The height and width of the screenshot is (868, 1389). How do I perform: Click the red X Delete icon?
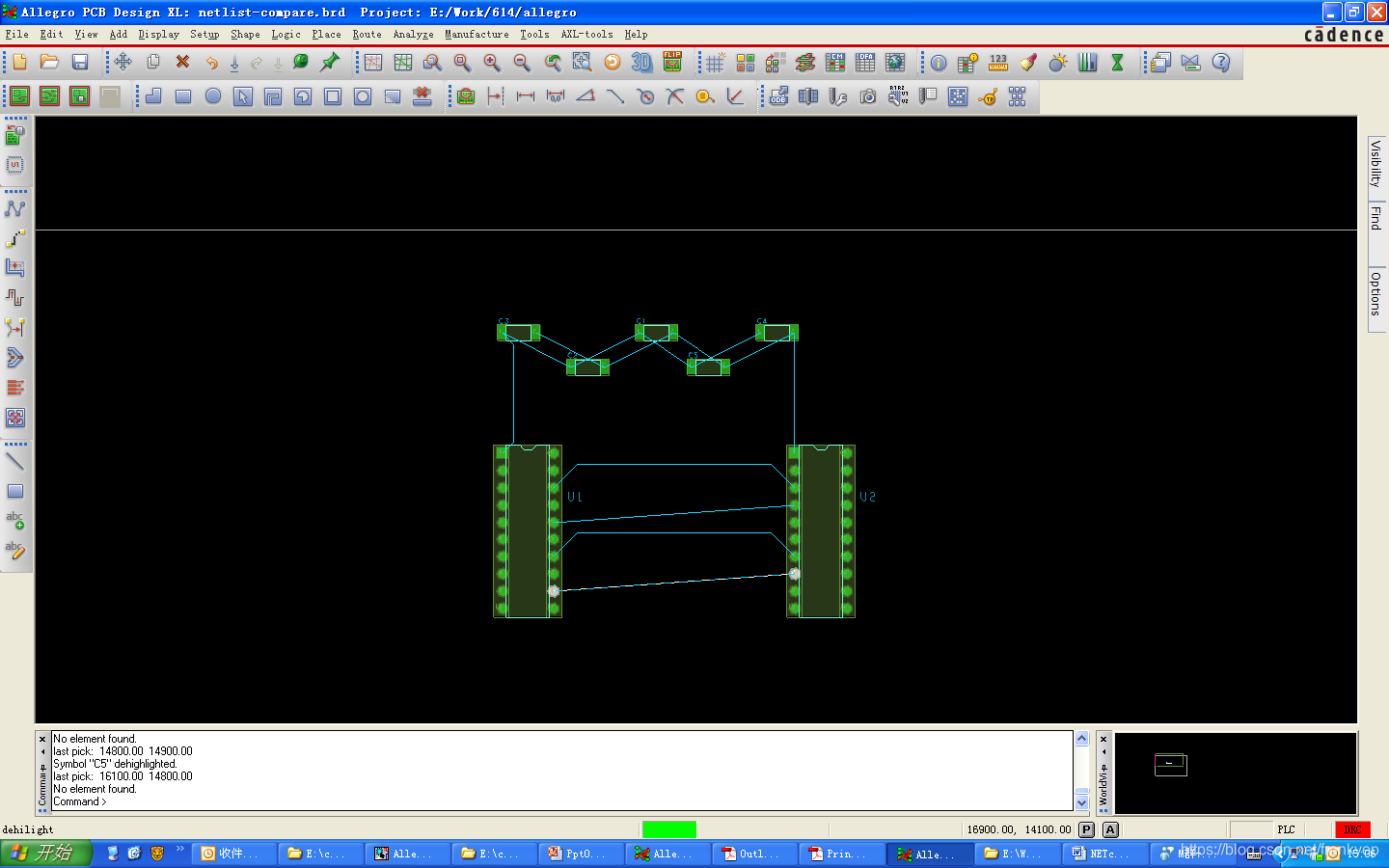(182, 63)
